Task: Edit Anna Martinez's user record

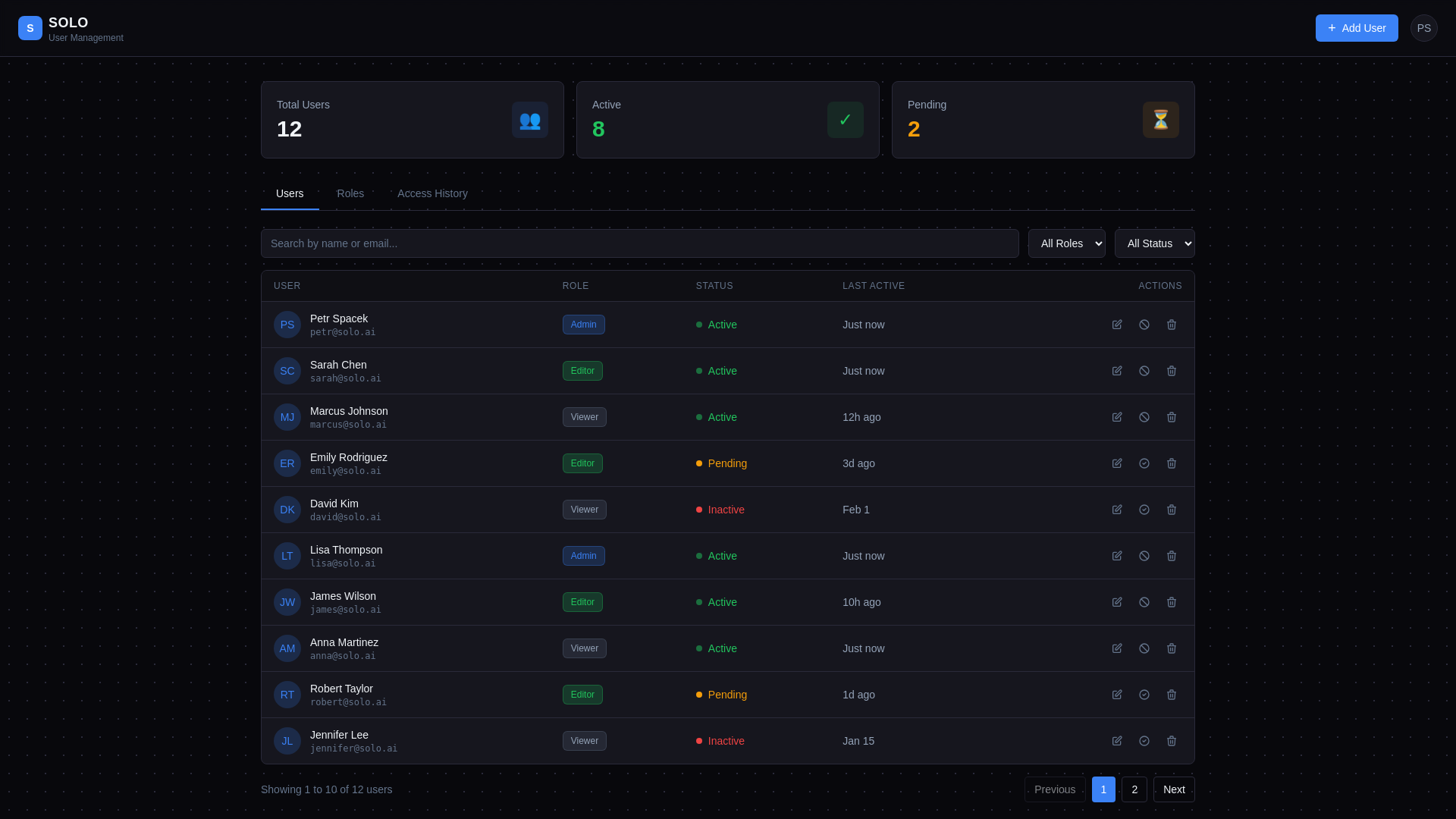Action: click(1117, 648)
